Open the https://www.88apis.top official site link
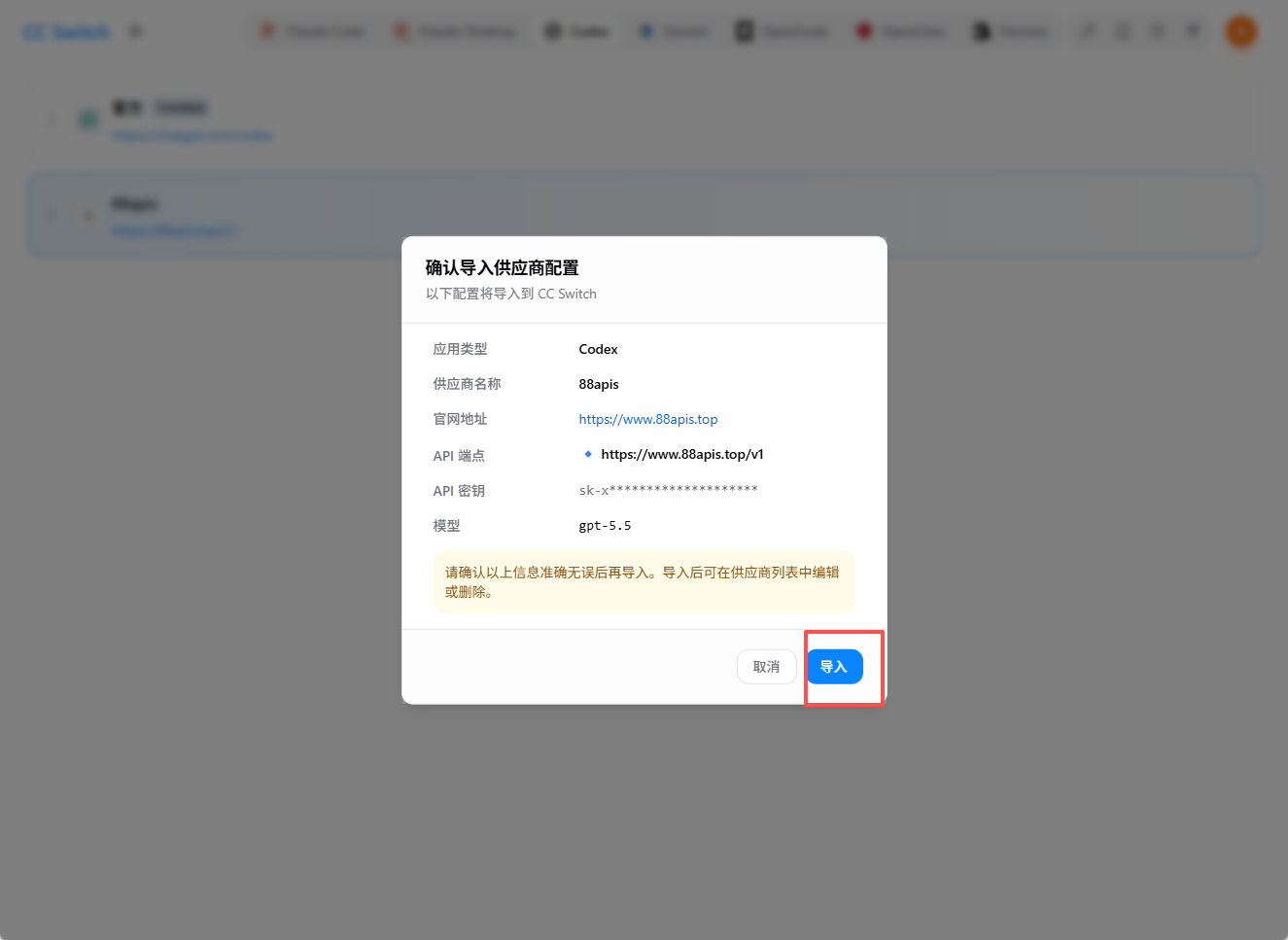The height and width of the screenshot is (940, 1288). coord(647,419)
